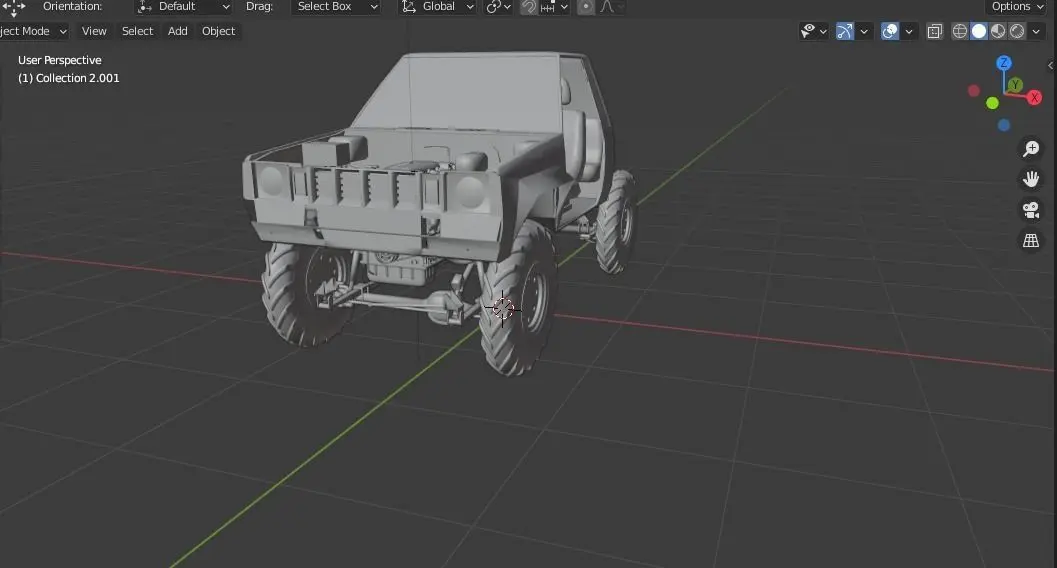Toggle X-ray mode
This screenshot has height=568, width=1057.
coord(934,31)
